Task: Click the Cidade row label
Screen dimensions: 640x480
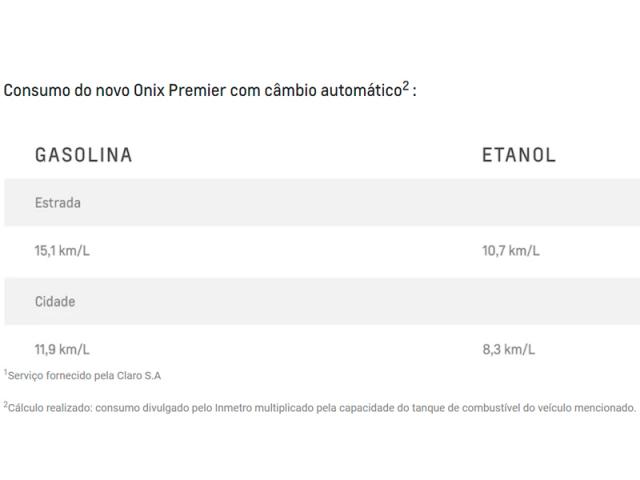Action: (55, 302)
